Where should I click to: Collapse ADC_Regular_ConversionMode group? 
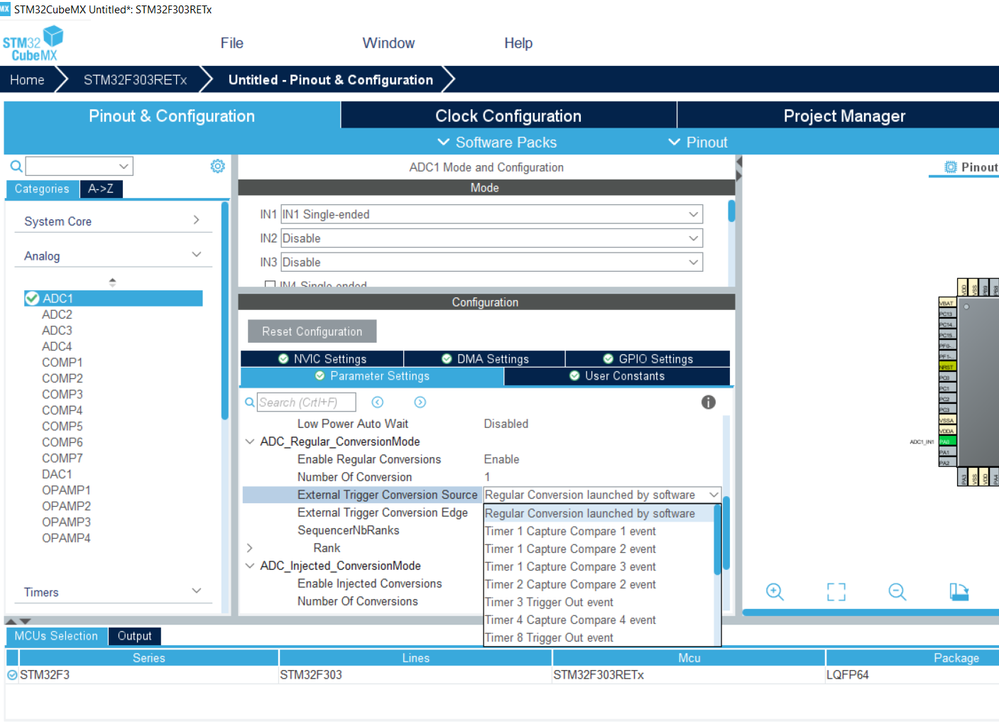[250, 441]
